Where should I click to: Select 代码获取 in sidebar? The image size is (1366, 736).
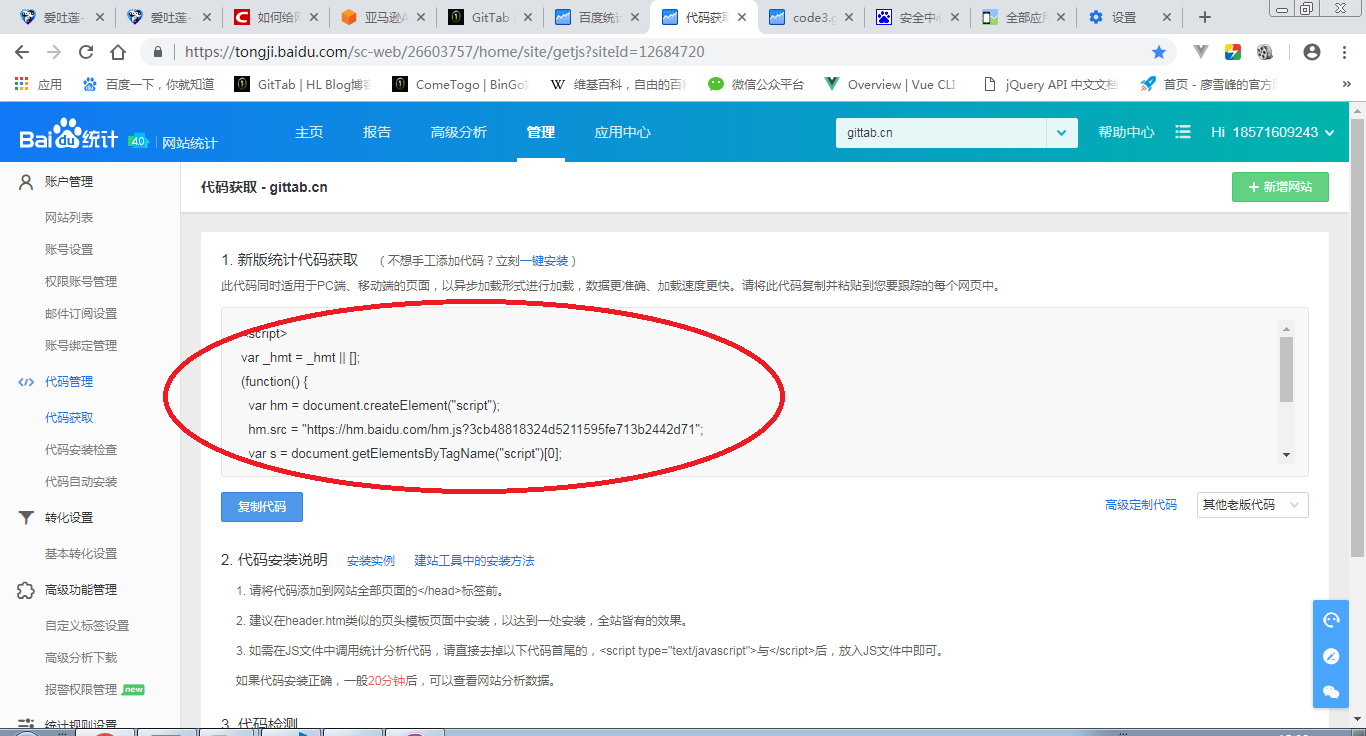(69, 417)
